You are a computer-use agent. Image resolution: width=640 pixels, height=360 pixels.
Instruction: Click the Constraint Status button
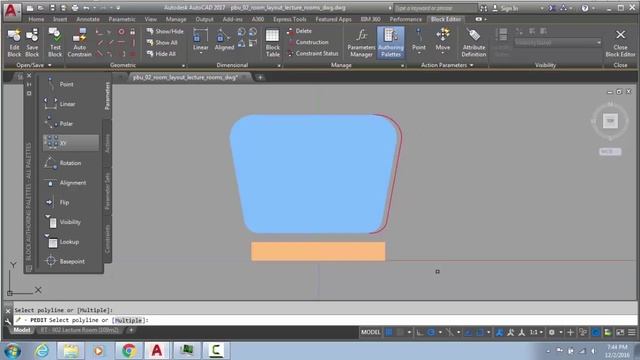click(313, 53)
